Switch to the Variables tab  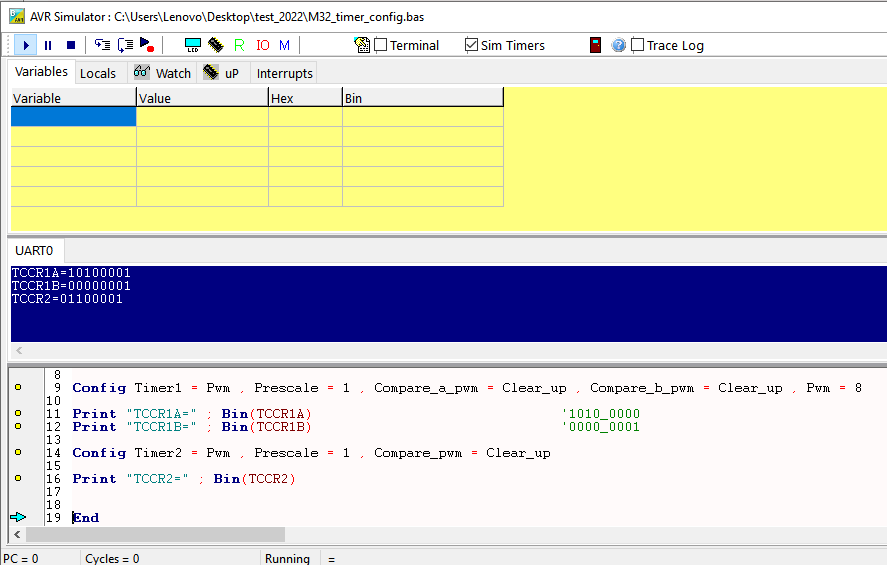(41, 72)
